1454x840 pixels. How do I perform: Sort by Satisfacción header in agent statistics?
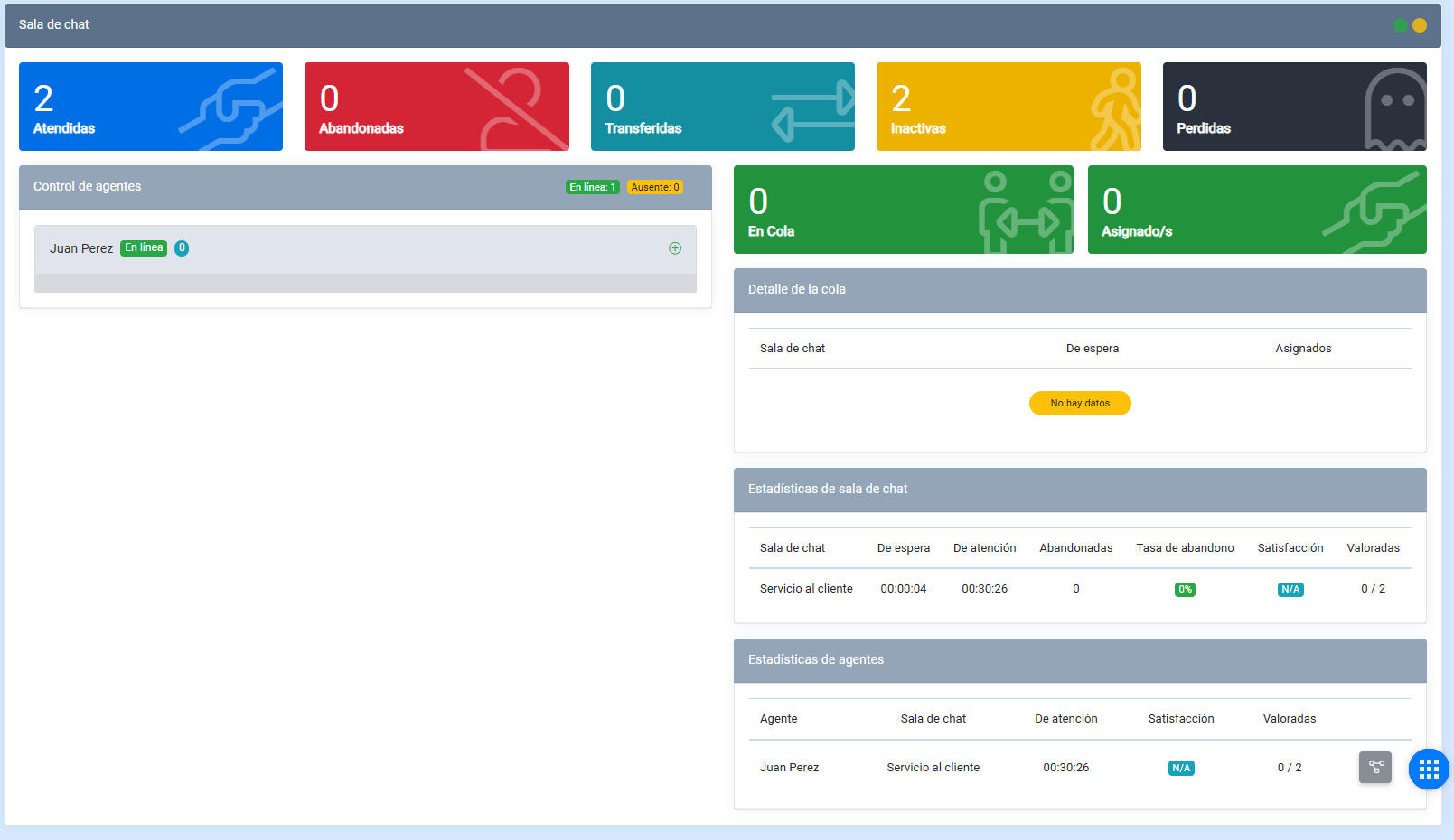(1180, 719)
